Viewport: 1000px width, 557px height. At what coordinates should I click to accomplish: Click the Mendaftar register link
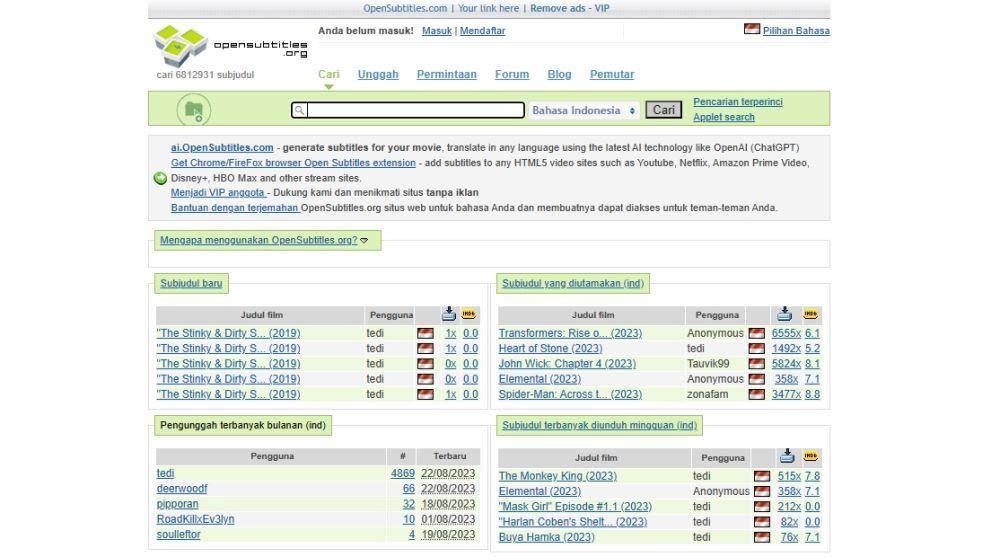(x=482, y=31)
